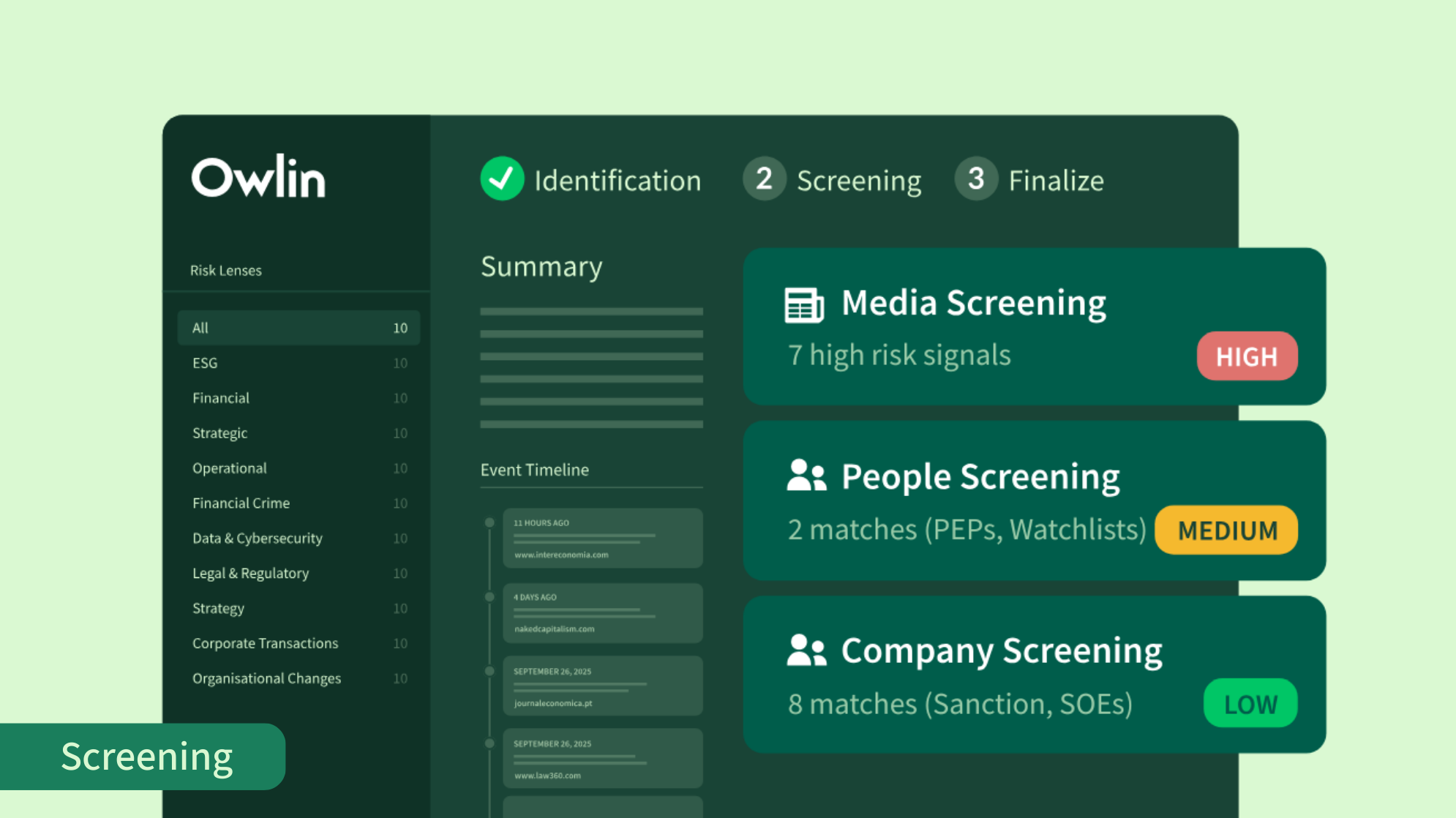The height and width of the screenshot is (818, 1456).
Task: Open the www.law360.com timeline event
Action: tap(602, 759)
